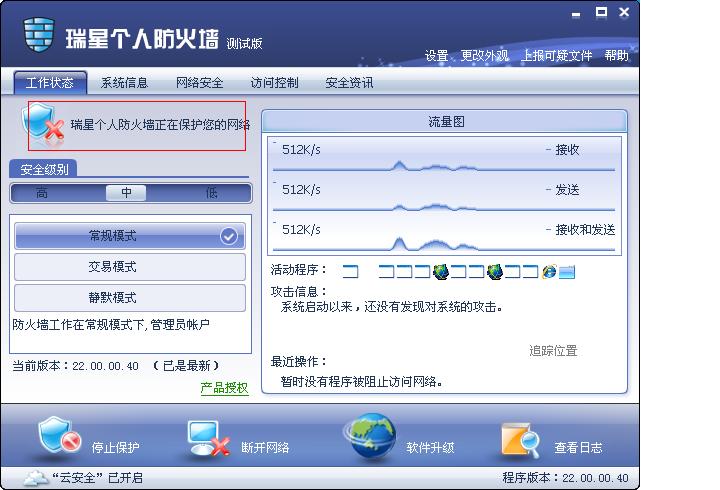
Task: Click the (已是最新) status text
Action: [186, 366]
